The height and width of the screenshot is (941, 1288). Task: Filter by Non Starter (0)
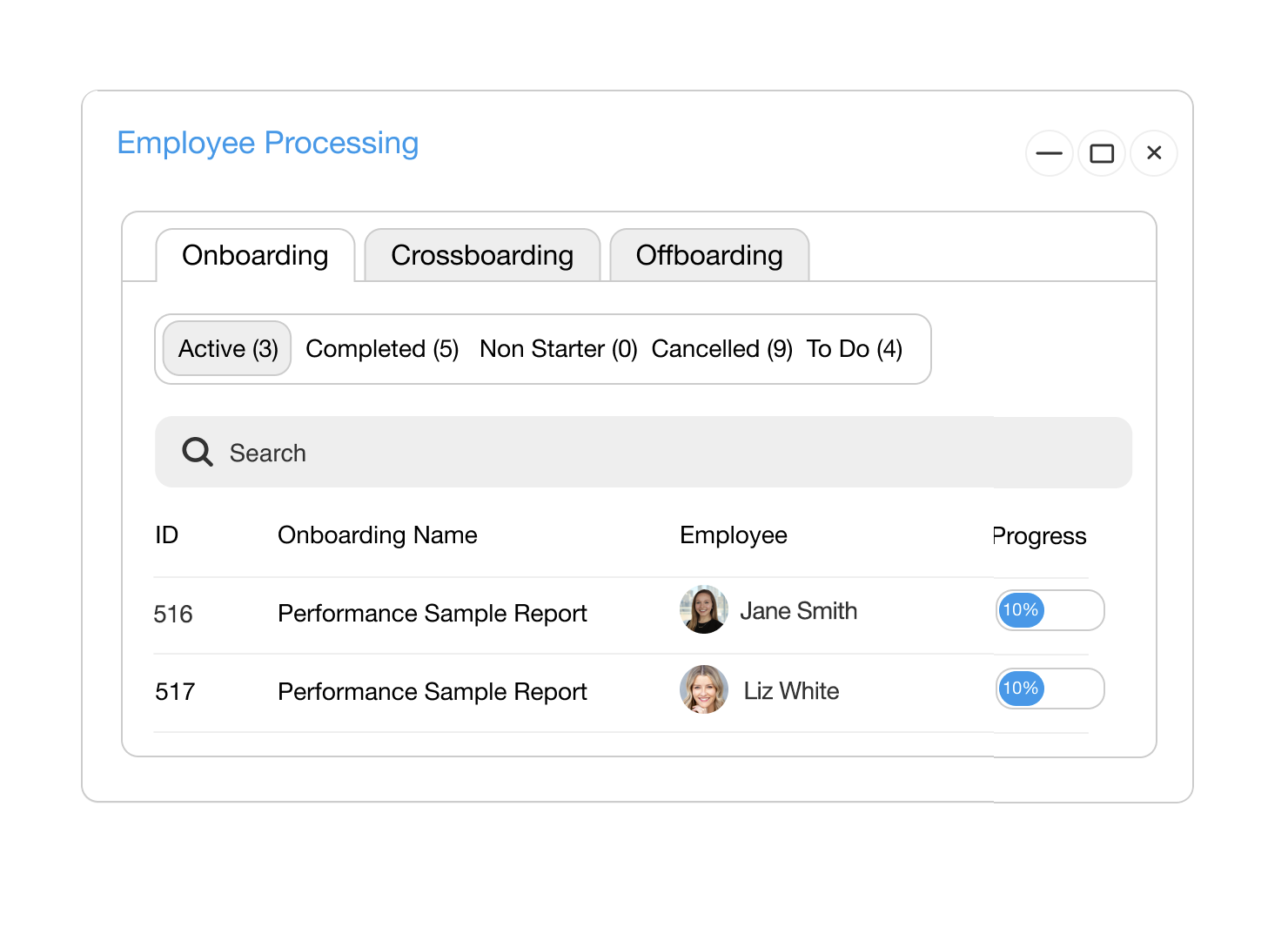(x=558, y=348)
